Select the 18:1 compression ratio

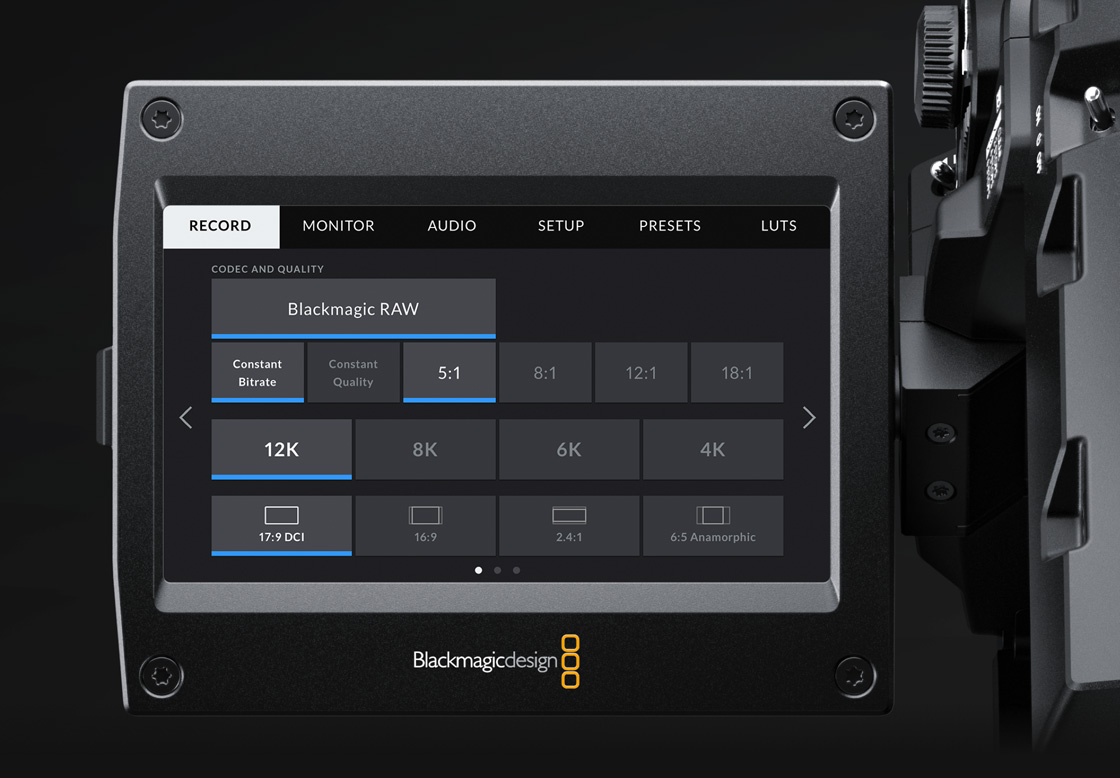737,372
